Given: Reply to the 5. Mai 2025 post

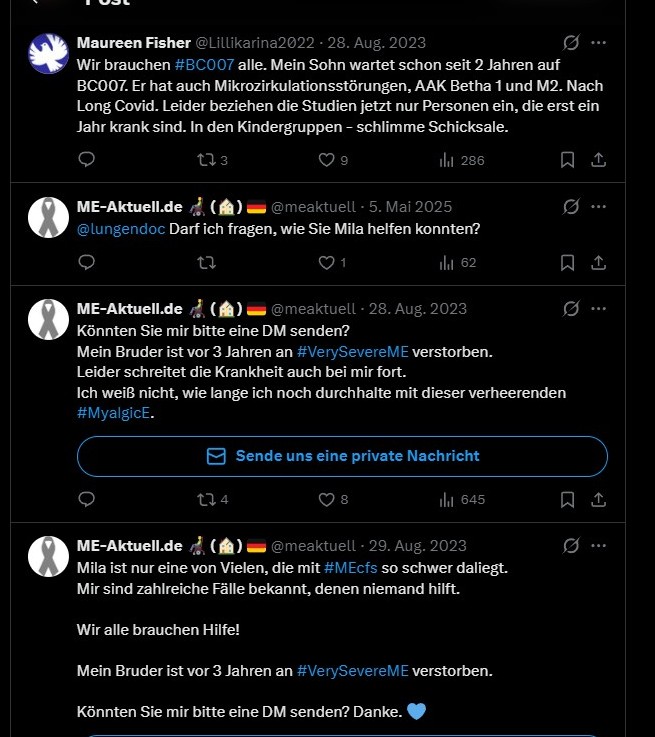Looking at the screenshot, I should coord(87,263).
